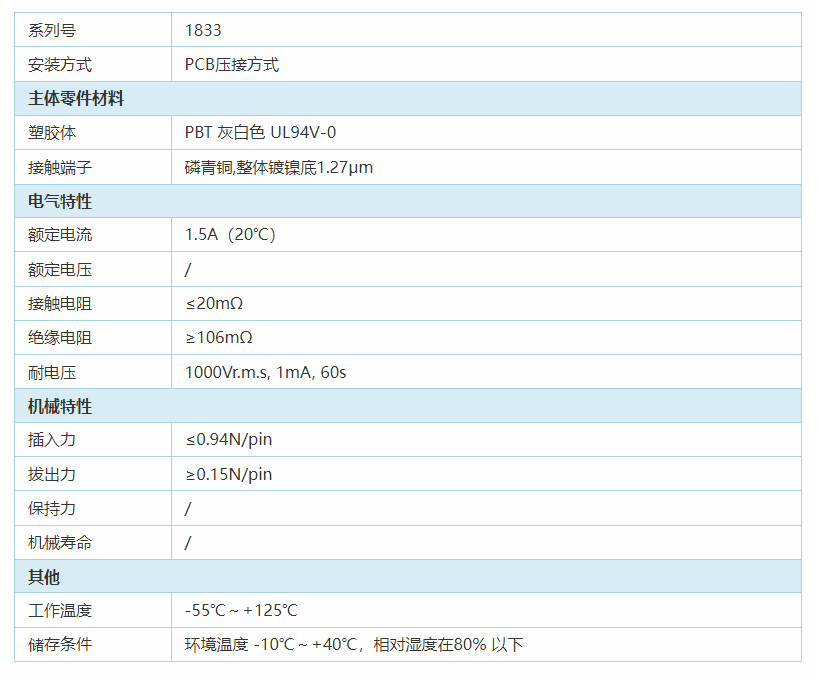
Task: Click the value '磷青铜,整体镀镍底1.27μm'
Action: coord(279,167)
